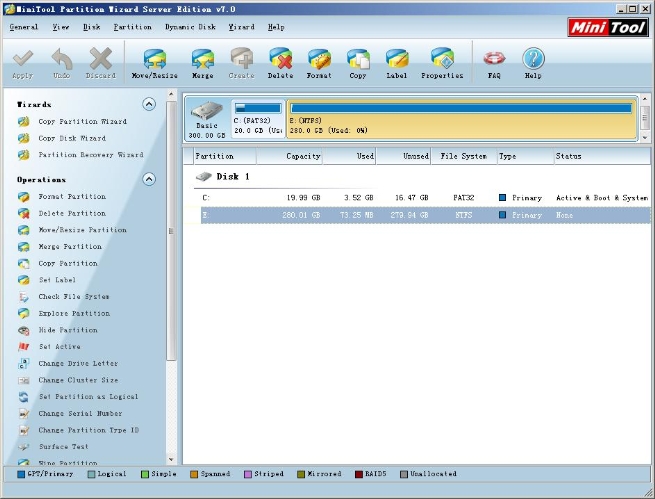Click the RAID5 legend color swatch

pos(358,474)
